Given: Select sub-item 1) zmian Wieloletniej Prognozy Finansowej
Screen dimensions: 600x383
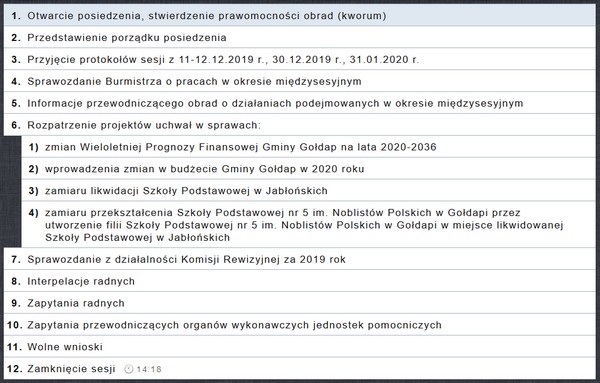Looking at the screenshot, I should 308,147.
